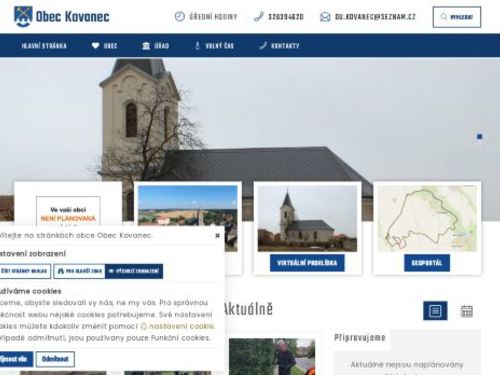Click the icon beside Volný čas menu
This screenshot has width=500, height=375.
click(197, 46)
